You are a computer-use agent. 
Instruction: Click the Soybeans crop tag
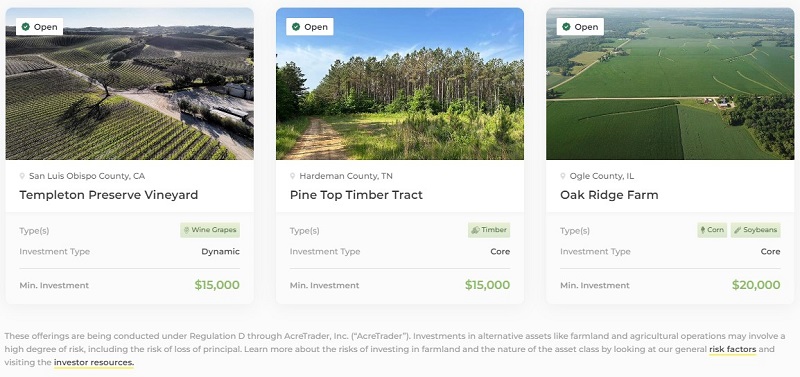tap(756, 230)
